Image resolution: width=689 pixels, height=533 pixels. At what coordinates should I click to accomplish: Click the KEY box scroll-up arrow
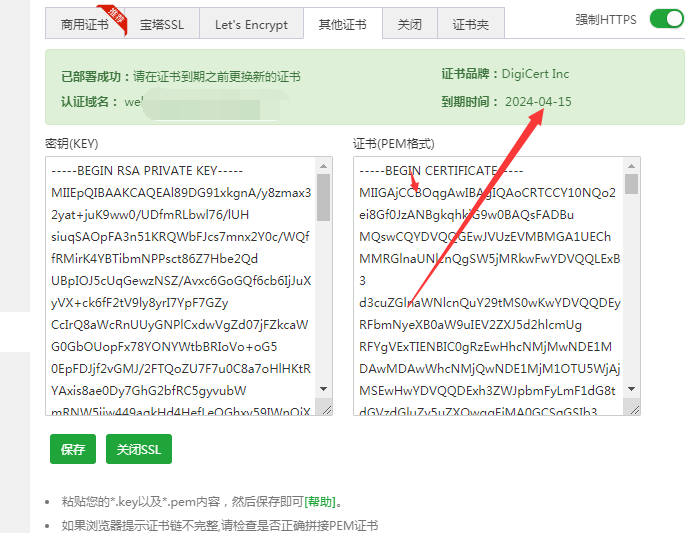(x=324, y=166)
